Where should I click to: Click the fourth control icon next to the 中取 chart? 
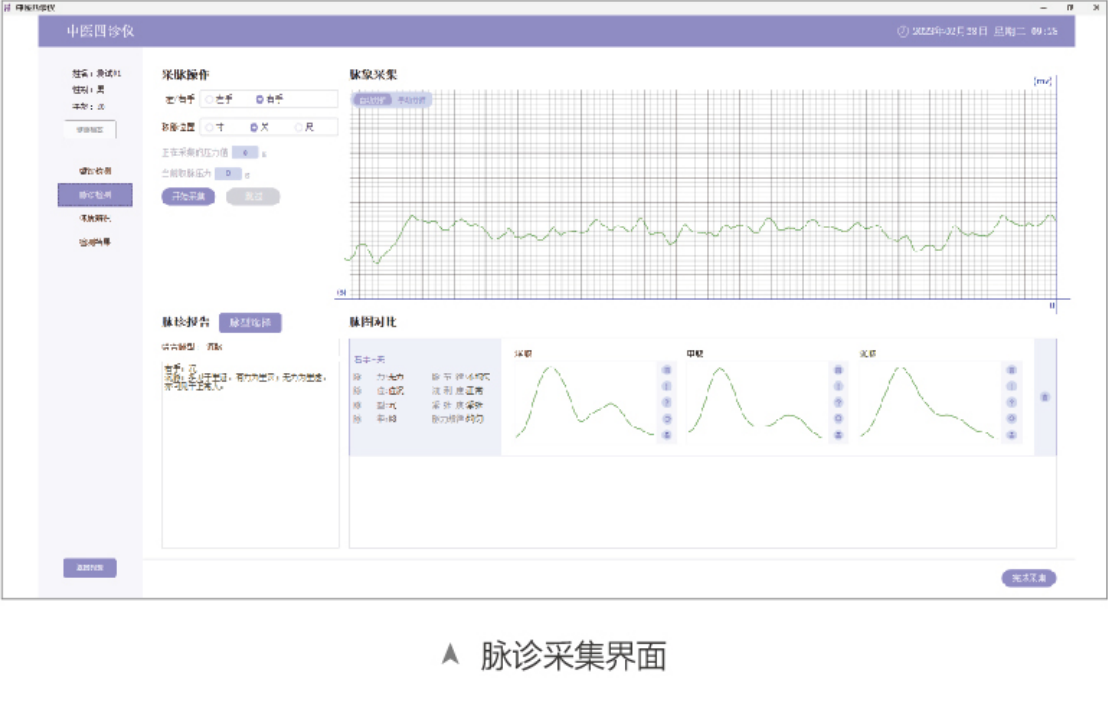click(837, 418)
